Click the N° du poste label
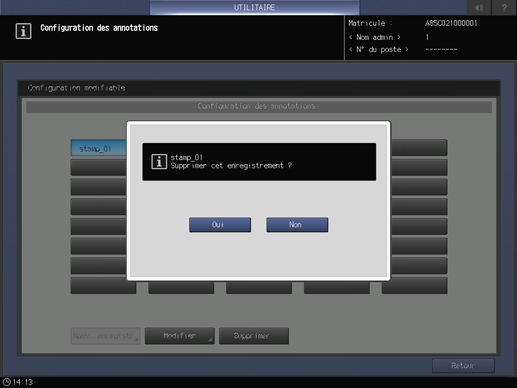The height and width of the screenshot is (388, 517). click(378, 49)
